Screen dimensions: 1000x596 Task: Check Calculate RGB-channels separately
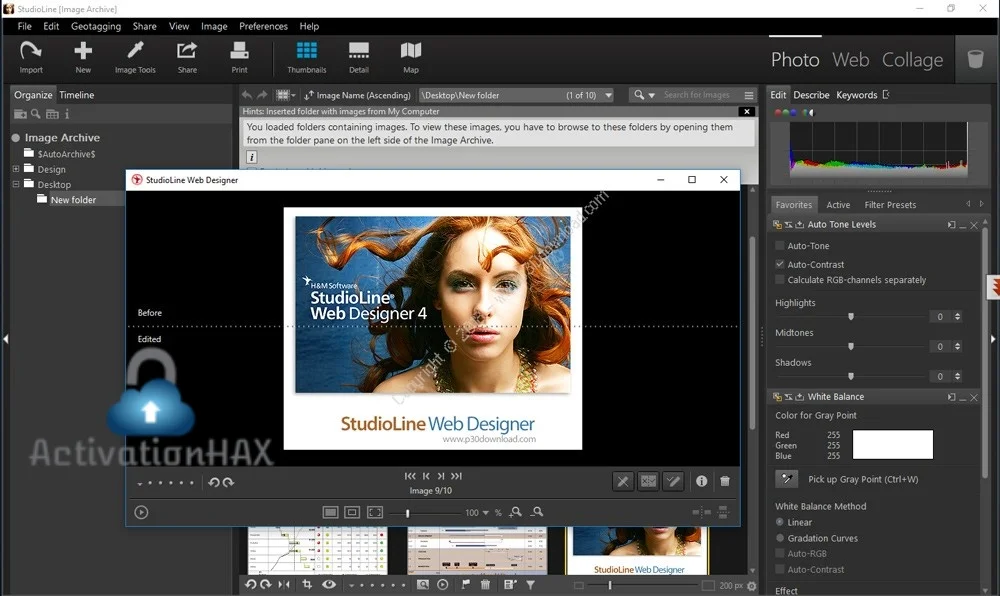(779, 280)
